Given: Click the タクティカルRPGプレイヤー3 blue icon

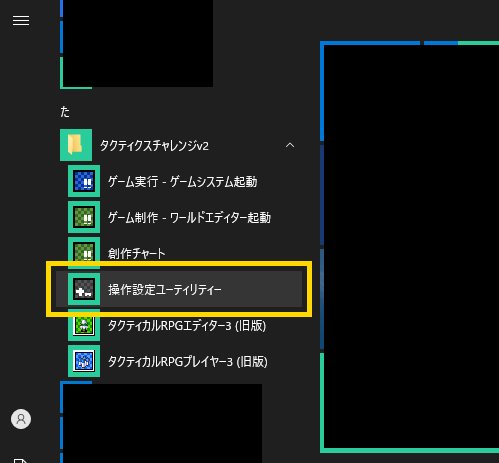Looking at the screenshot, I should [84, 361].
